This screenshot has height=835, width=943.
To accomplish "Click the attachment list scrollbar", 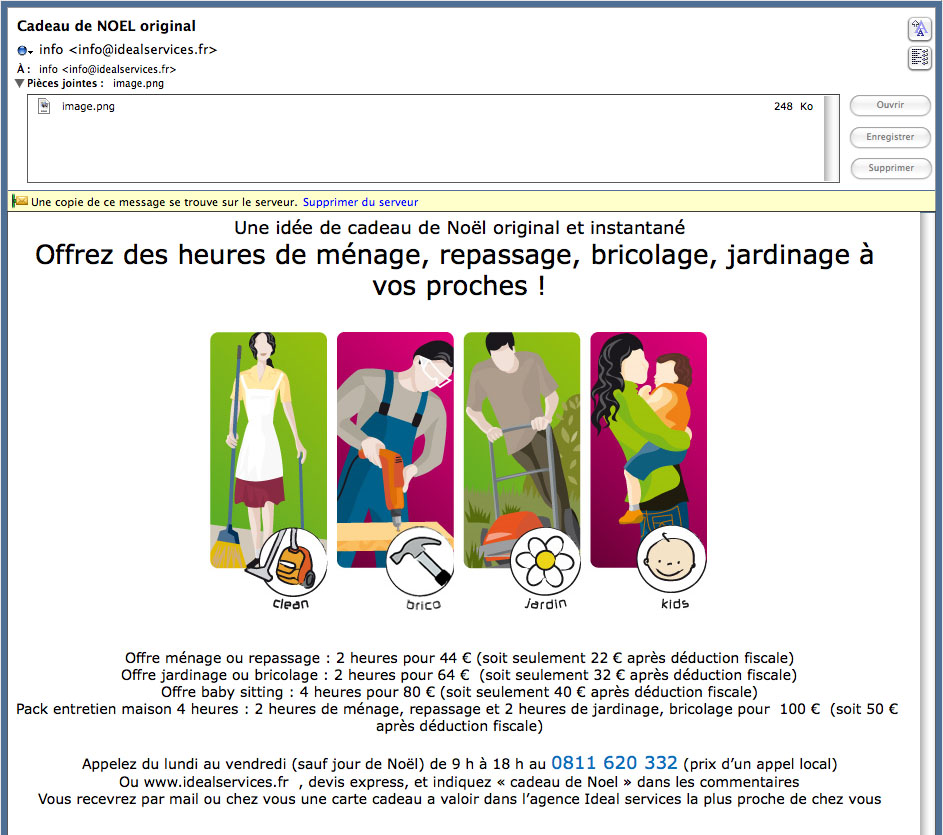I will pyautogui.click(x=831, y=138).
